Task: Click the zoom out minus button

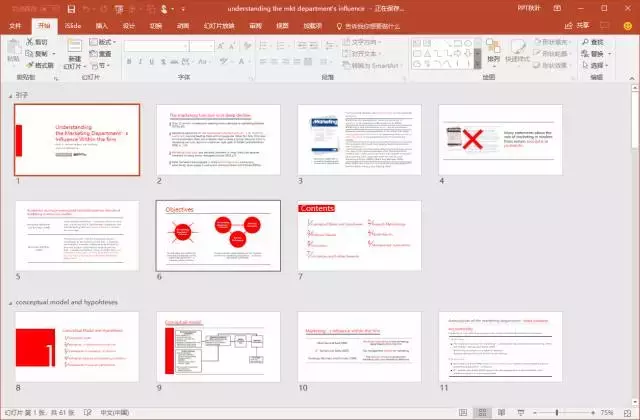Action: (534, 413)
